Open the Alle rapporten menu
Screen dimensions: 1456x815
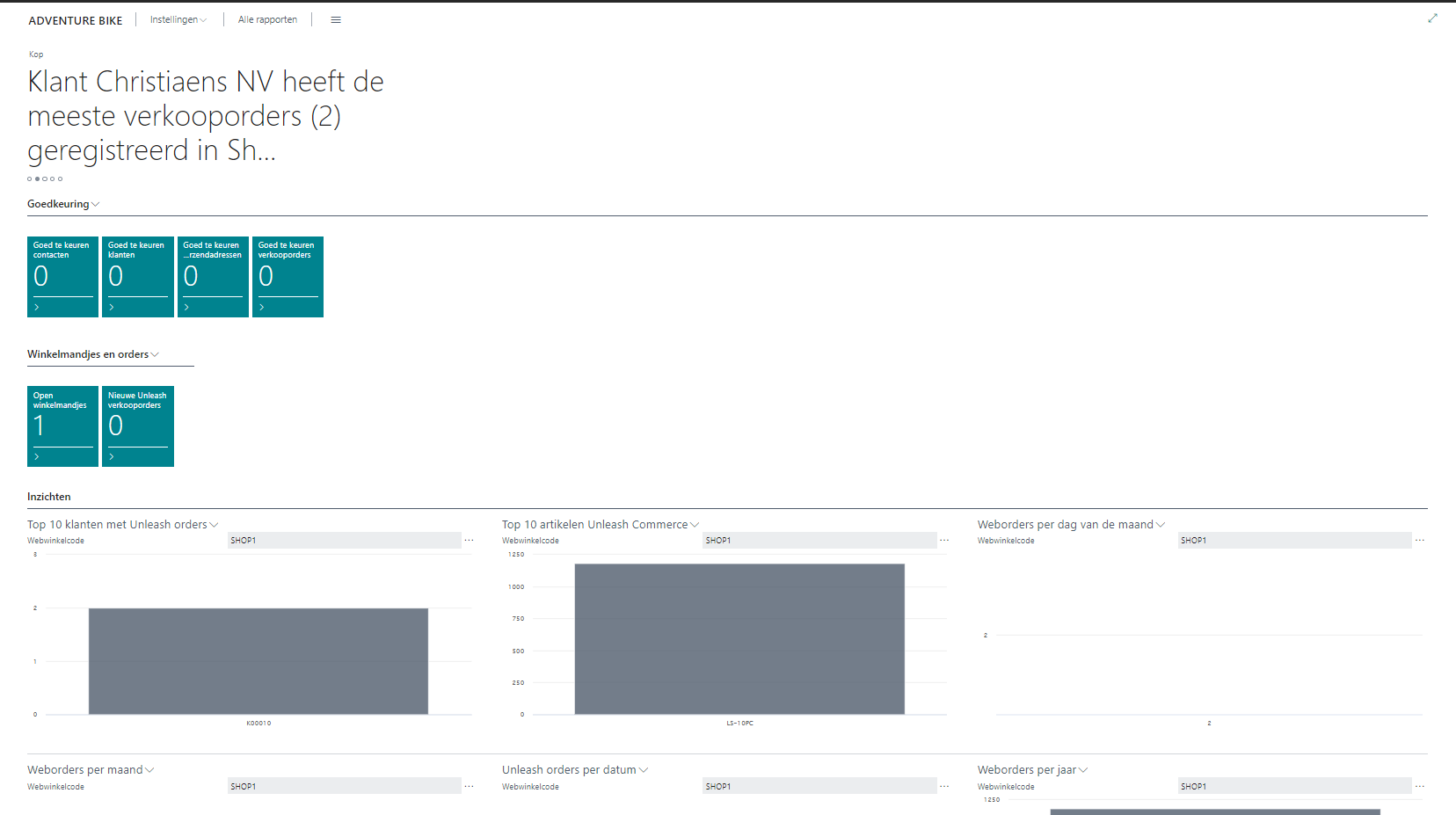coord(267,20)
